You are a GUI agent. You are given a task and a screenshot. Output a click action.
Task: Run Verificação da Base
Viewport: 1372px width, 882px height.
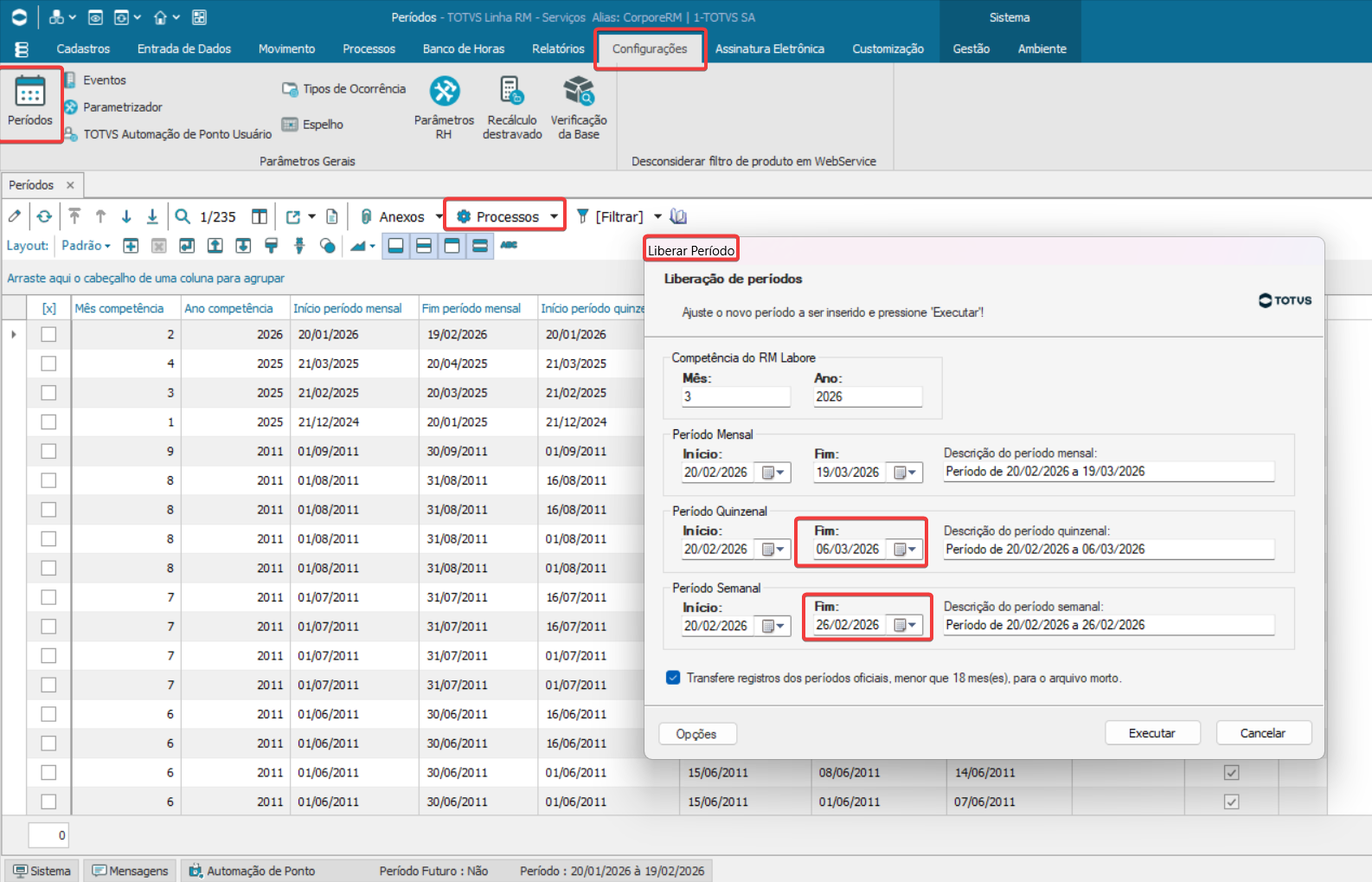[579, 107]
